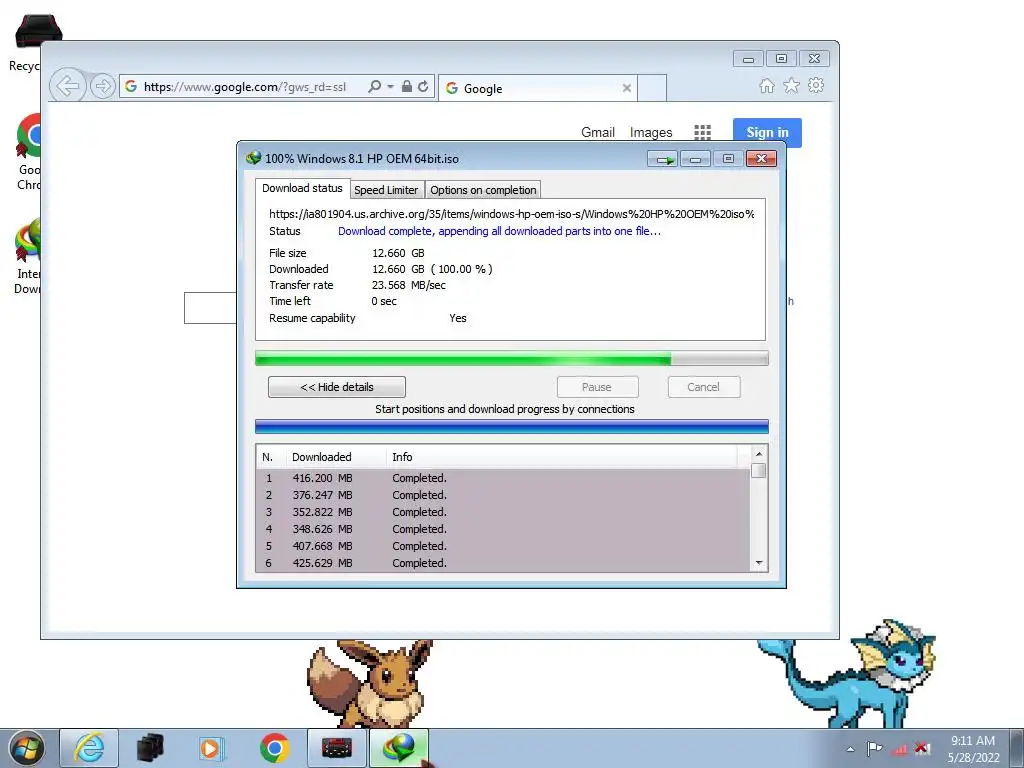The width and height of the screenshot is (1024, 768).
Task: Click the Google search box behind the dialog
Action: point(210,308)
